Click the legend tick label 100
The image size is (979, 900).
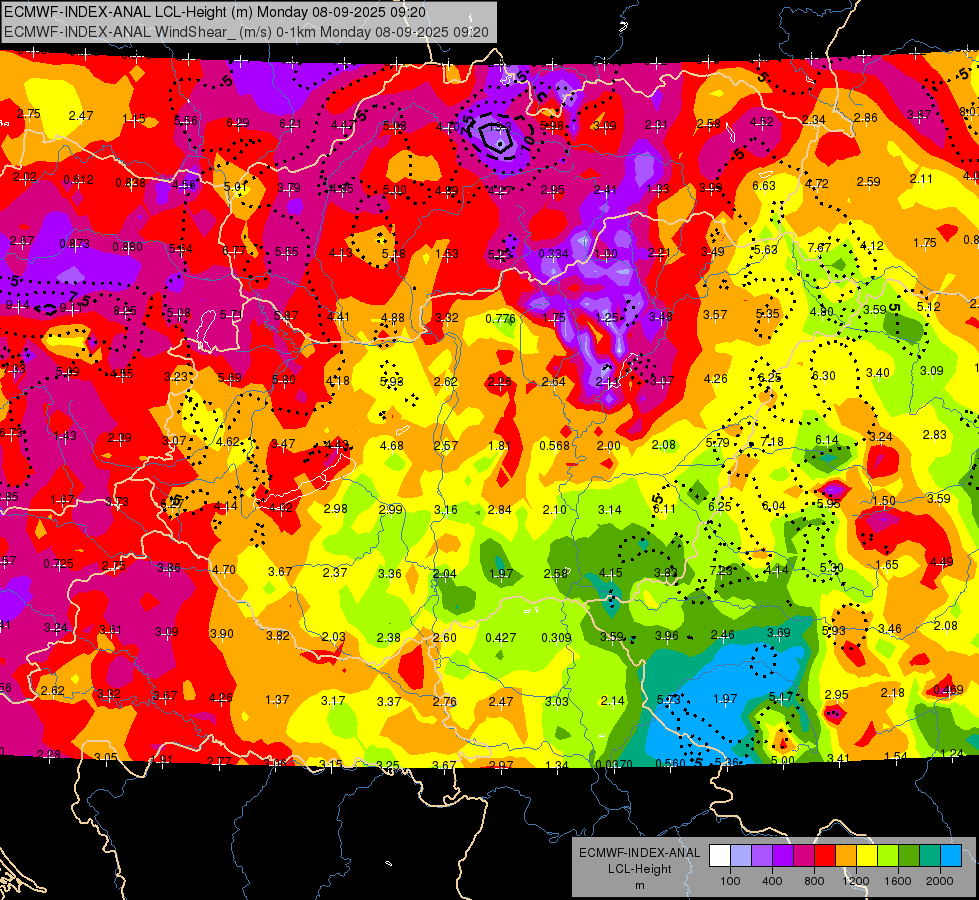click(x=730, y=881)
